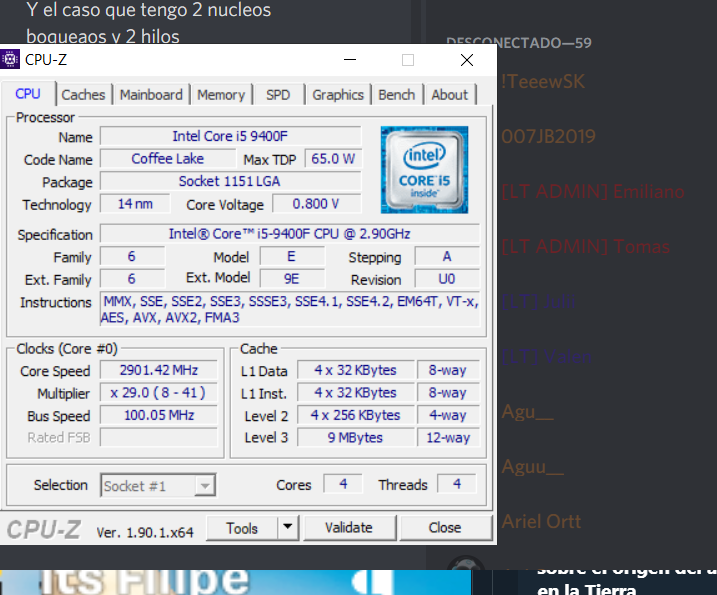Open the About tab
Image resolution: width=717 pixels, height=595 pixels.
point(449,95)
